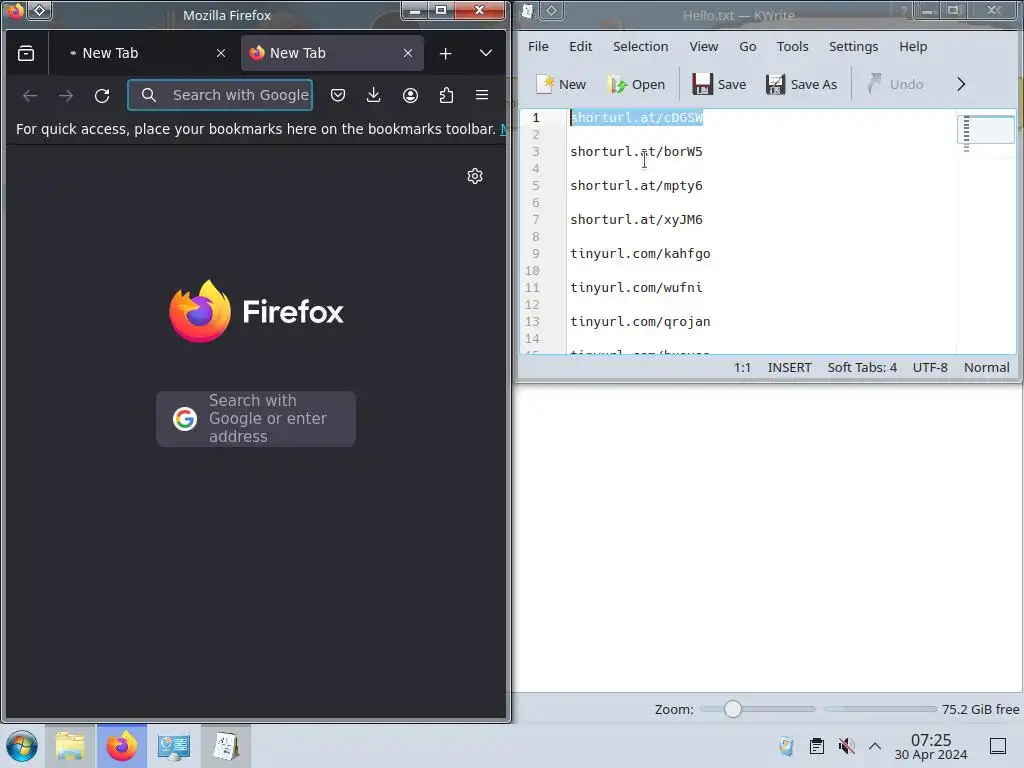Expand hidden system tray icons arrow
Viewport: 1024px width, 768px height.
coord(875,746)
